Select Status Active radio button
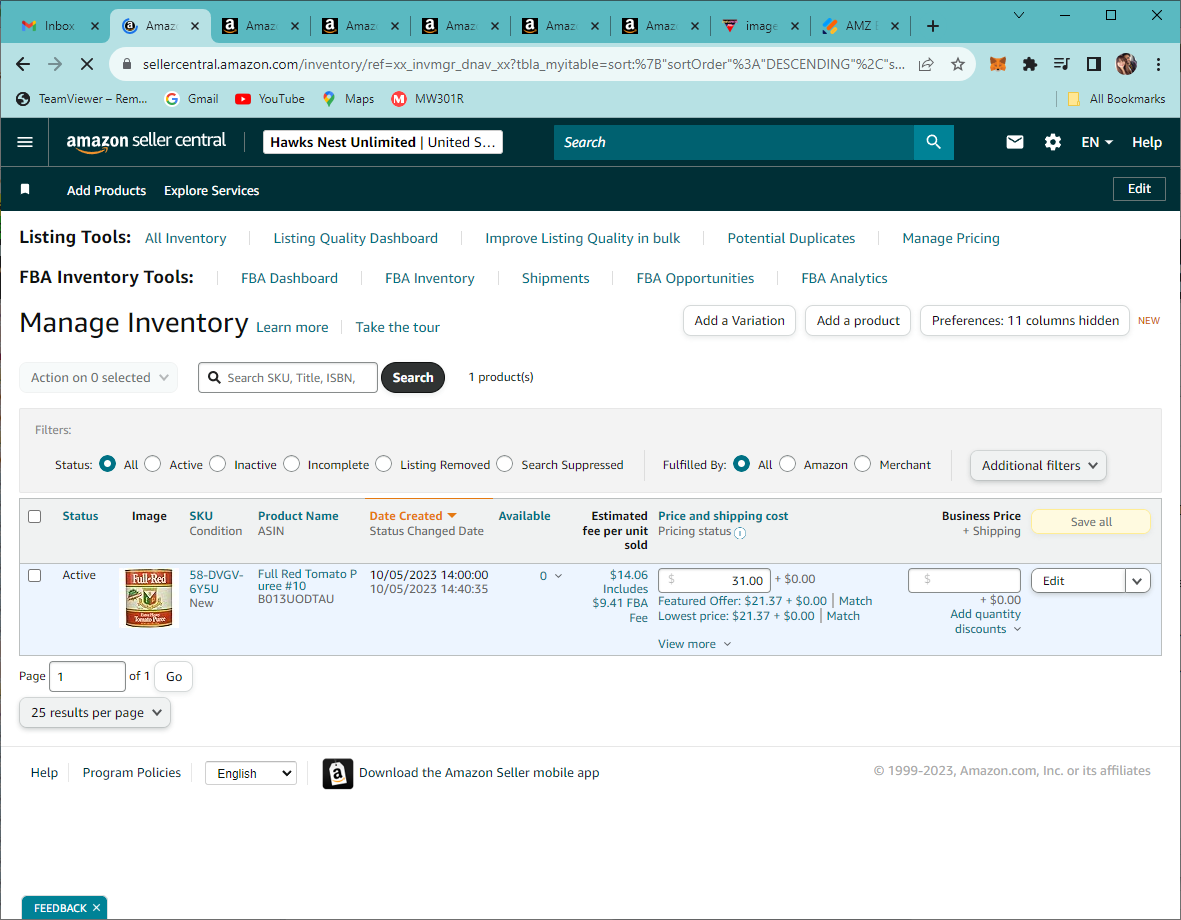Viewport: 1181px width, 920px height. [x=152, y=464]
